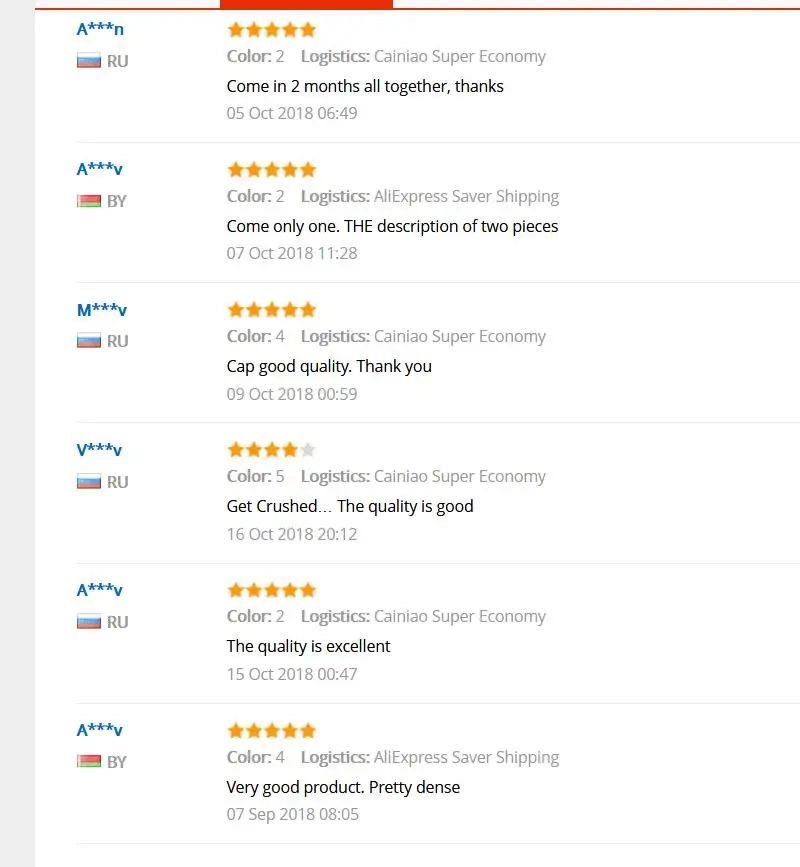Click the Russian flag next to M***v
This screenshot has width=800, height=867.
point(89,341)
